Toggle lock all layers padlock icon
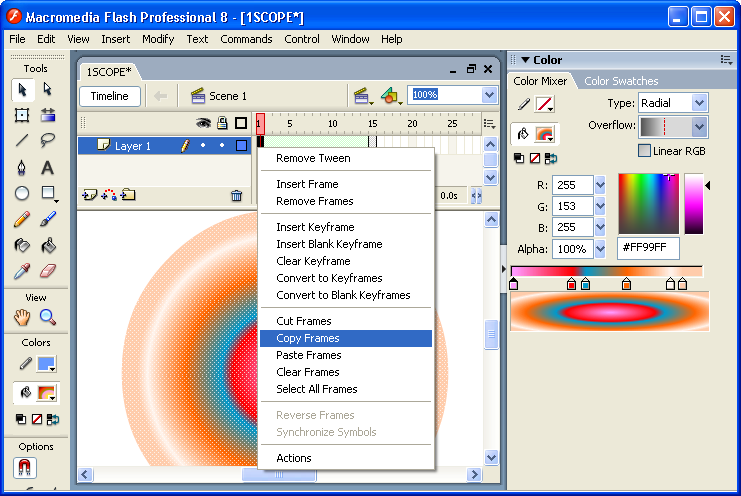This screenshot has height=496, width=741. coord(222,123)
